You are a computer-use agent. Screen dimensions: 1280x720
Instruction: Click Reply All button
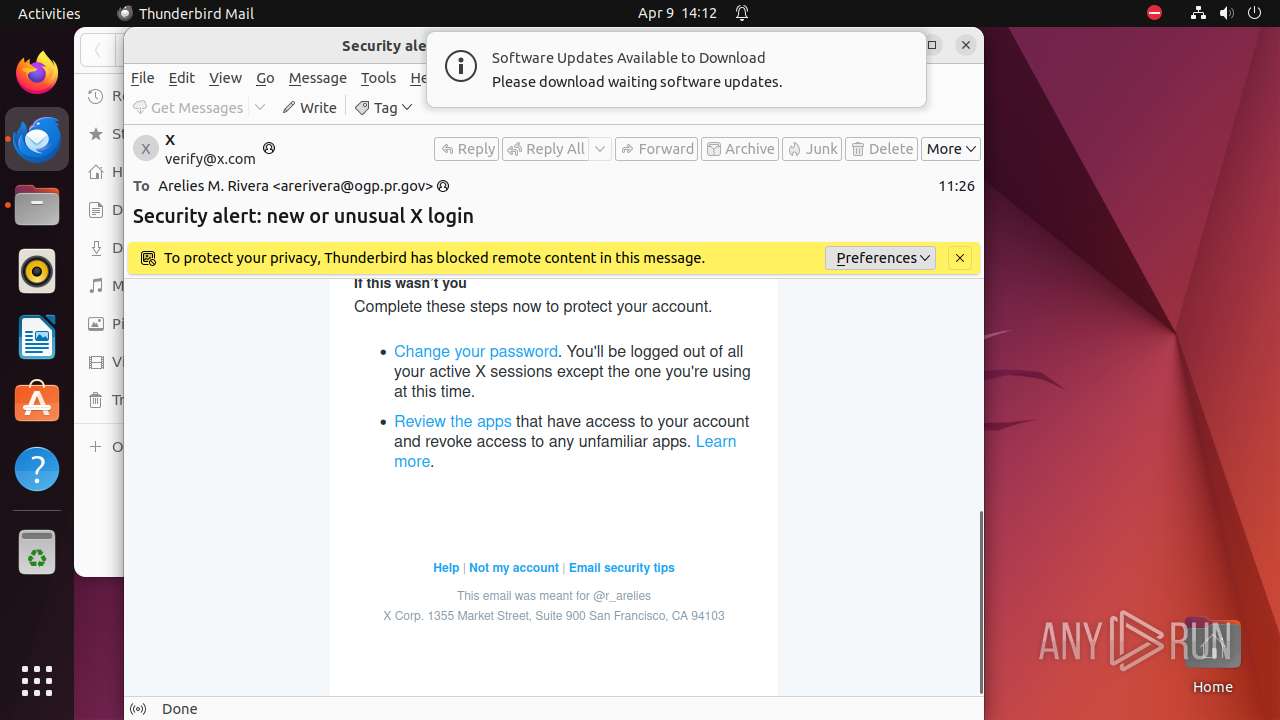pos(546,149)
